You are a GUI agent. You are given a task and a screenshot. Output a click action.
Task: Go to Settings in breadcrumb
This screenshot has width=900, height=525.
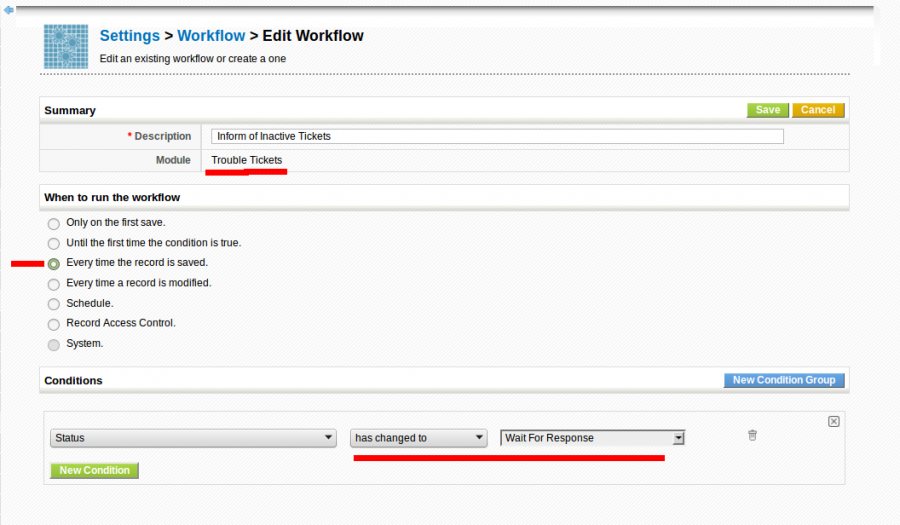[129, 36]
